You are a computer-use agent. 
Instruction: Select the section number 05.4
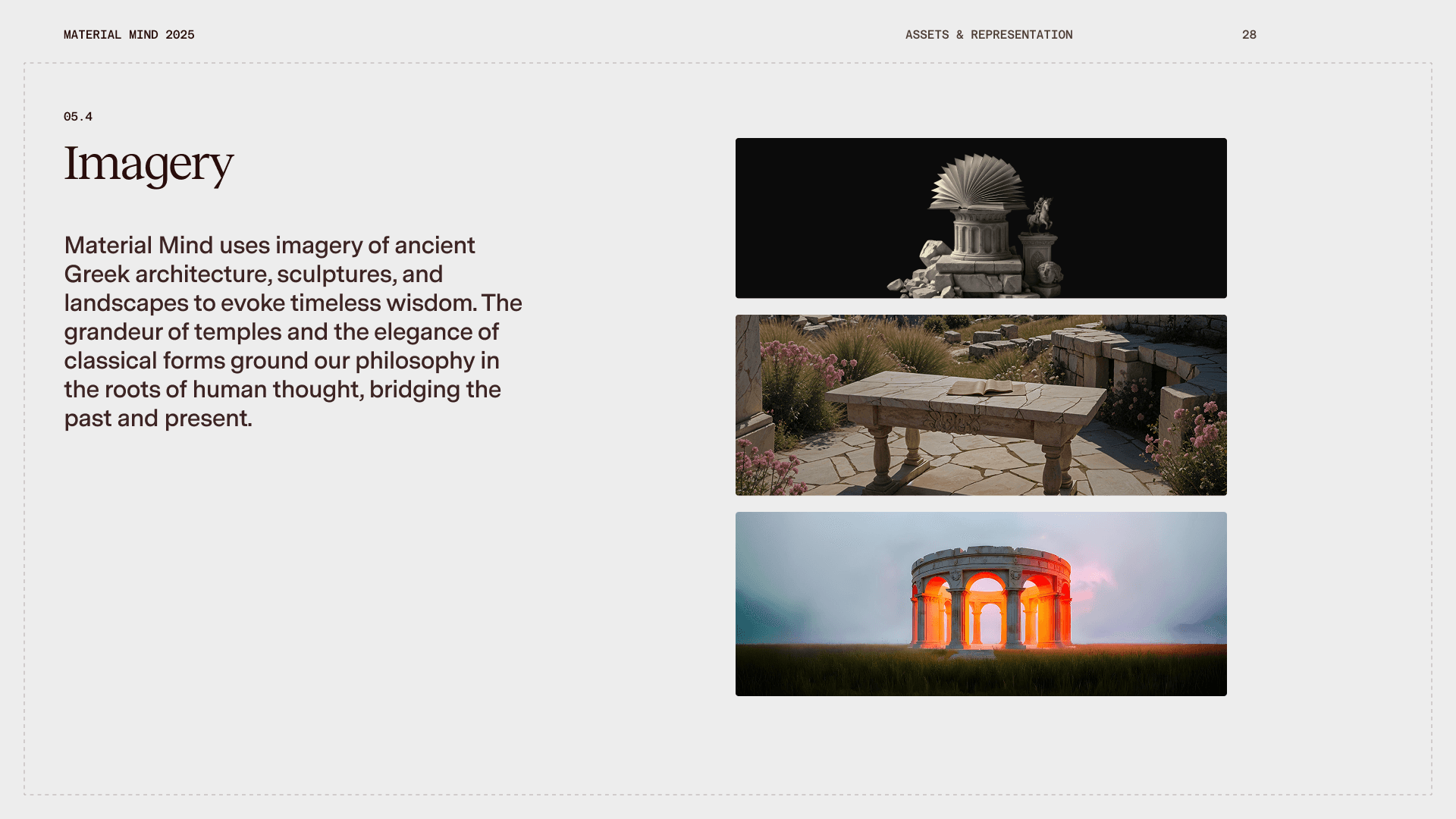click(78, 117)
